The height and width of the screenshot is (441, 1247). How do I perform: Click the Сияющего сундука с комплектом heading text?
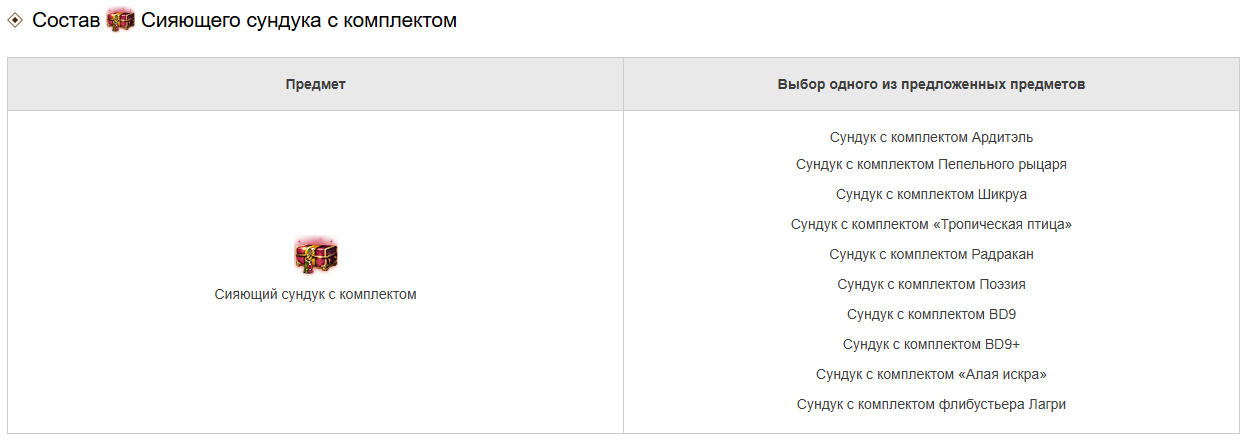tap(299, 20)
